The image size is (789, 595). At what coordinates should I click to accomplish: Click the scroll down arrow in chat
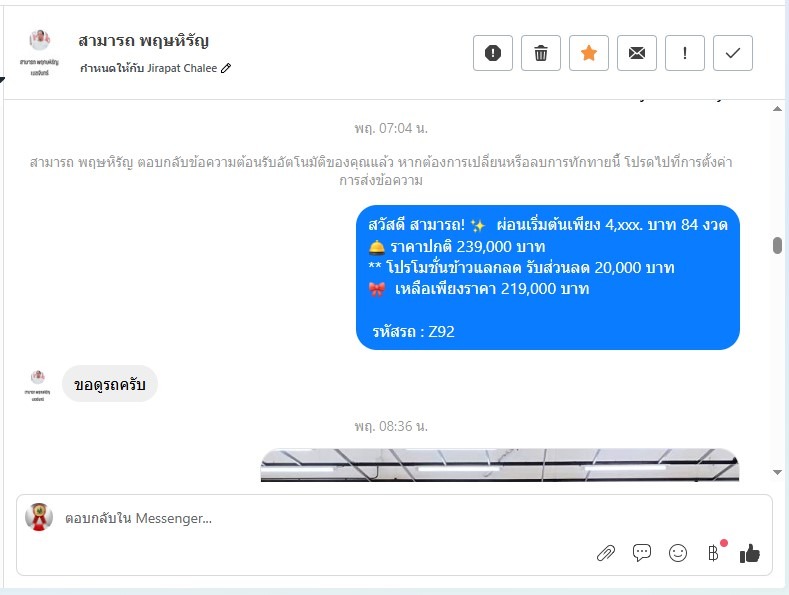click(777, 472)
